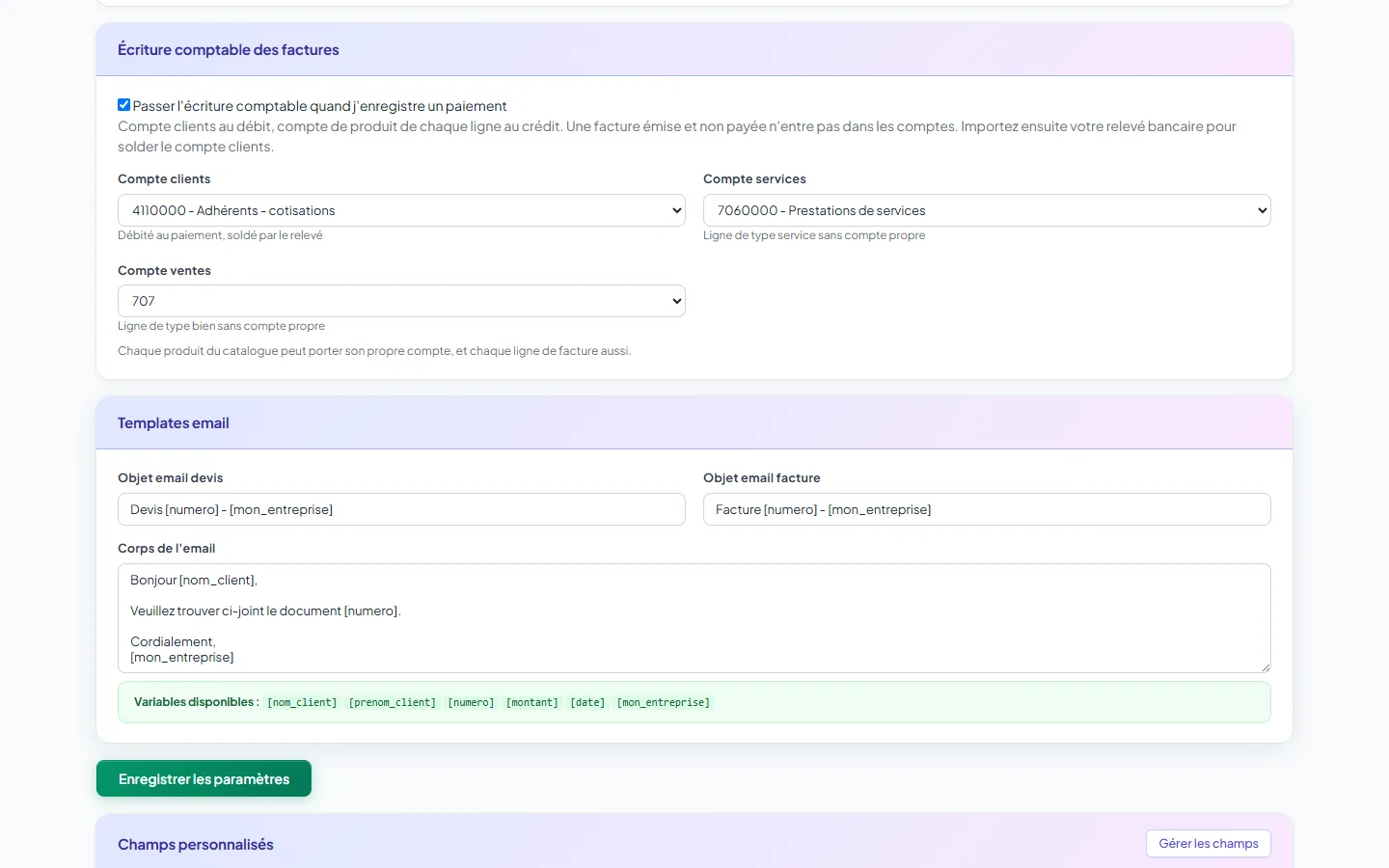Viewport: 1389px width, 868px height.
Task: Click the 'Variables disponibles :' label
Action: [x=197, y=702]
